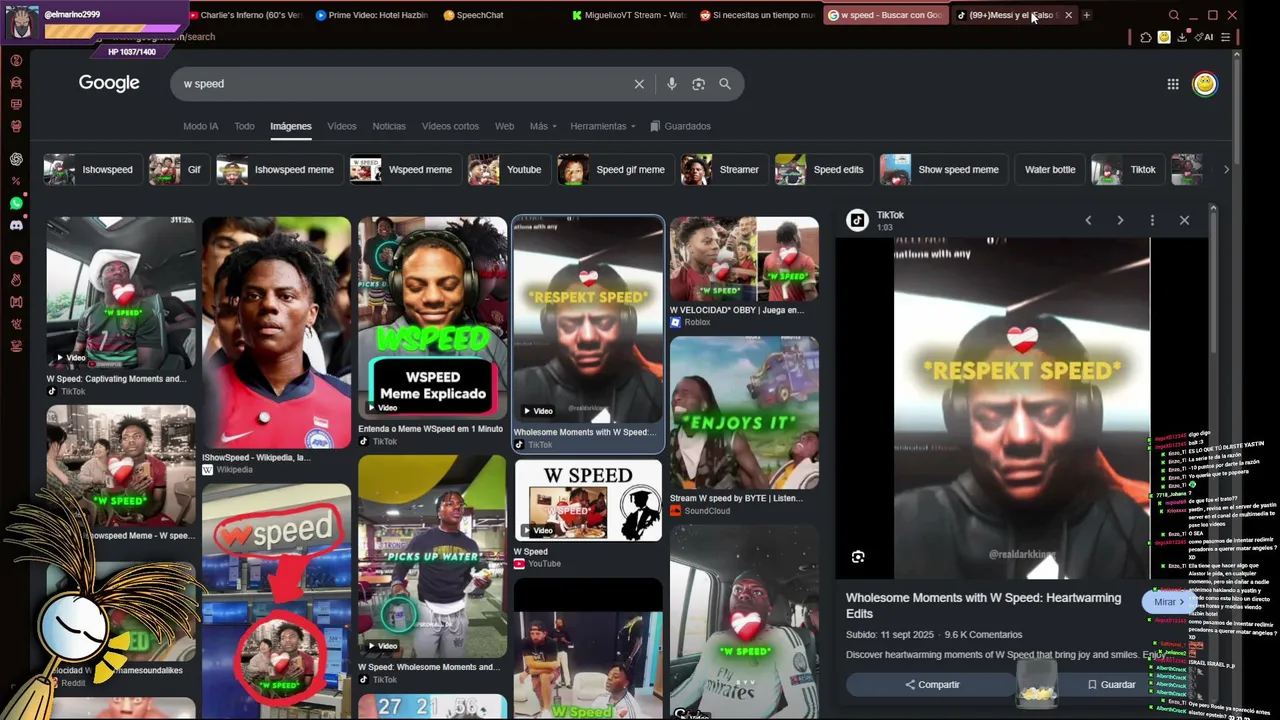This screenshot has height=720, width=1280.
Task: Submit search with the magnifier icon
Action: click(725, 84)
